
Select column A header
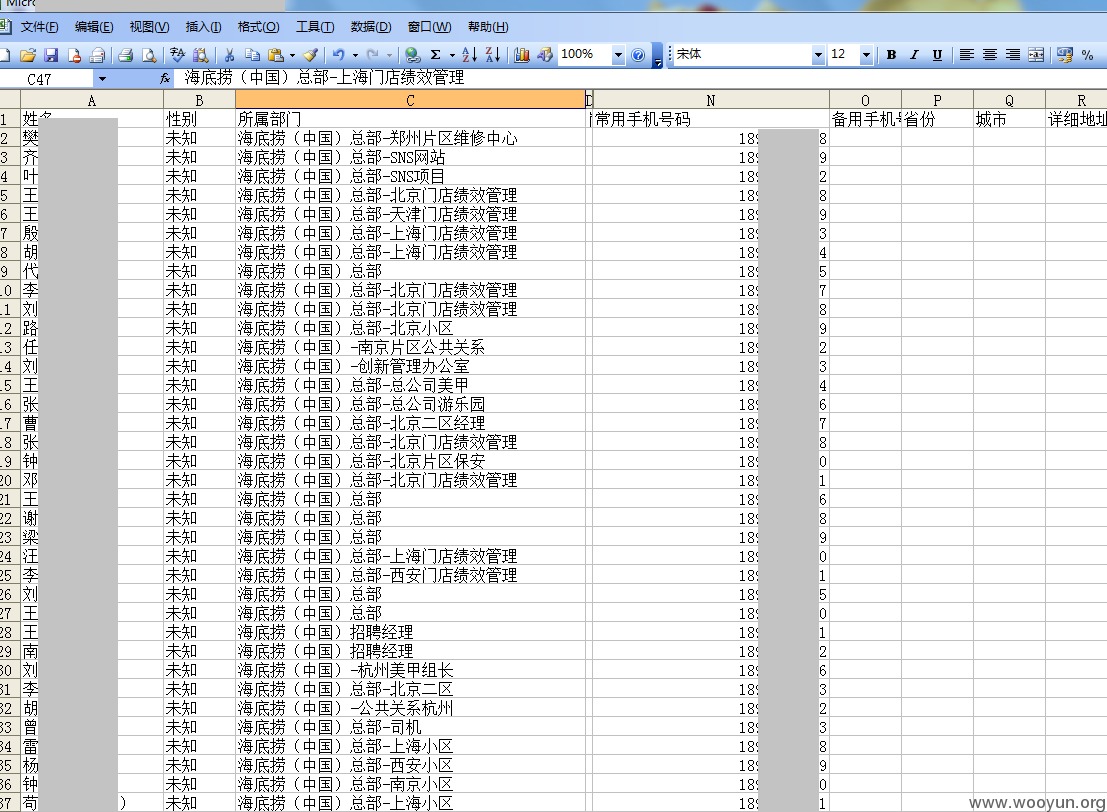click(x=92, y=100)
